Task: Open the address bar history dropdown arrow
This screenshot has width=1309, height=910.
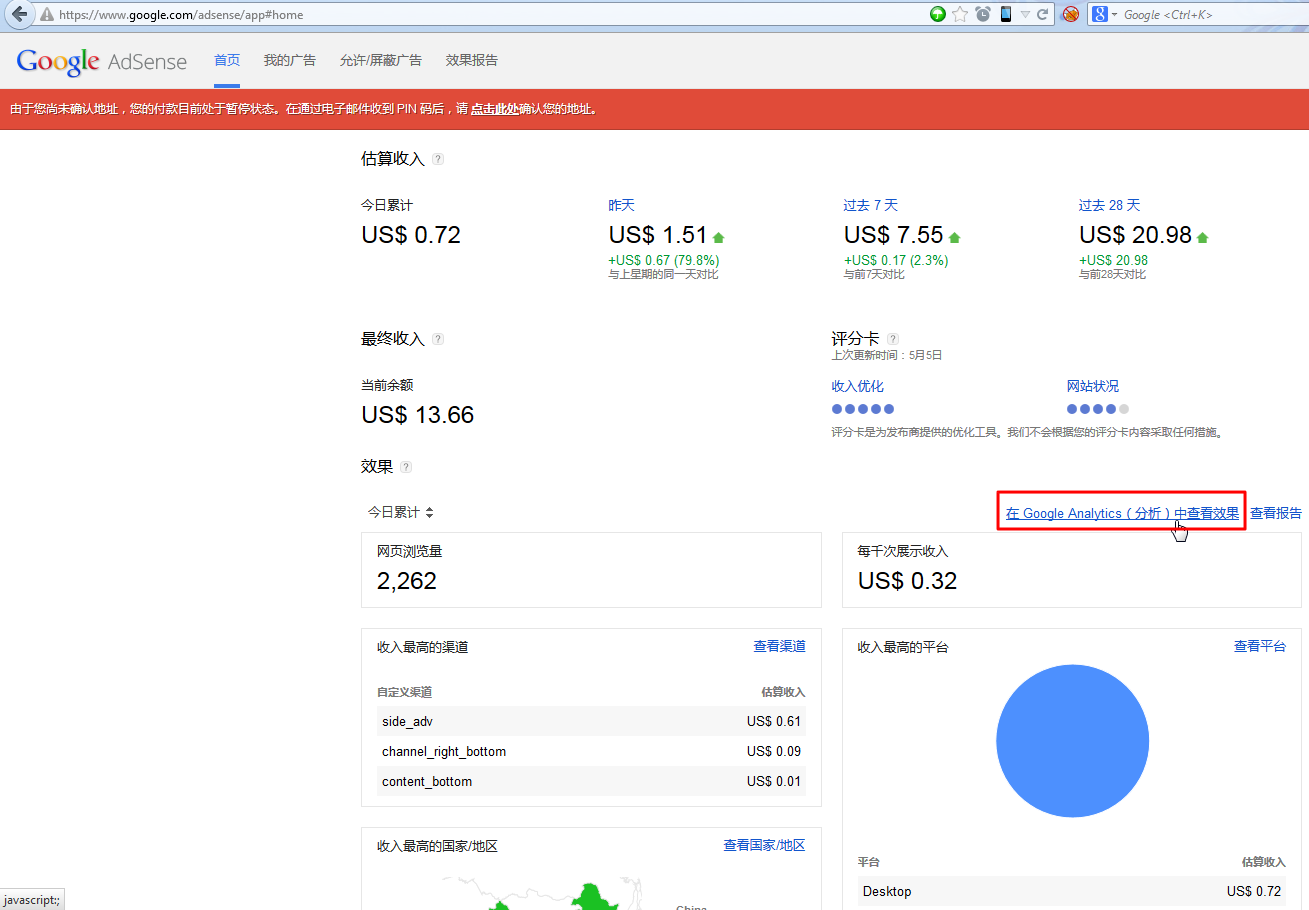Action: point(1025,14)
